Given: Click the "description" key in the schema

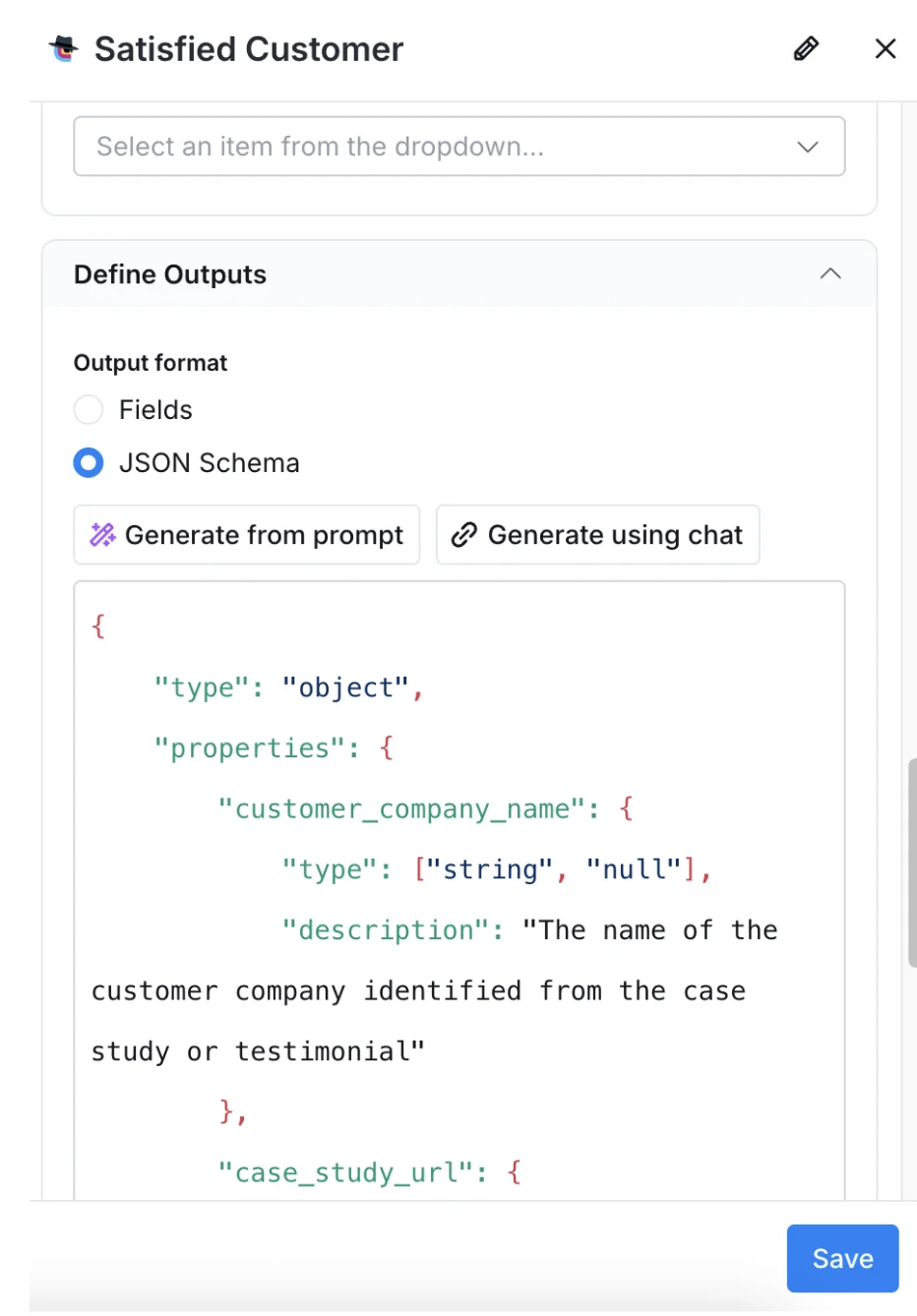Looking at the screenshot, I should coord(386,929).
